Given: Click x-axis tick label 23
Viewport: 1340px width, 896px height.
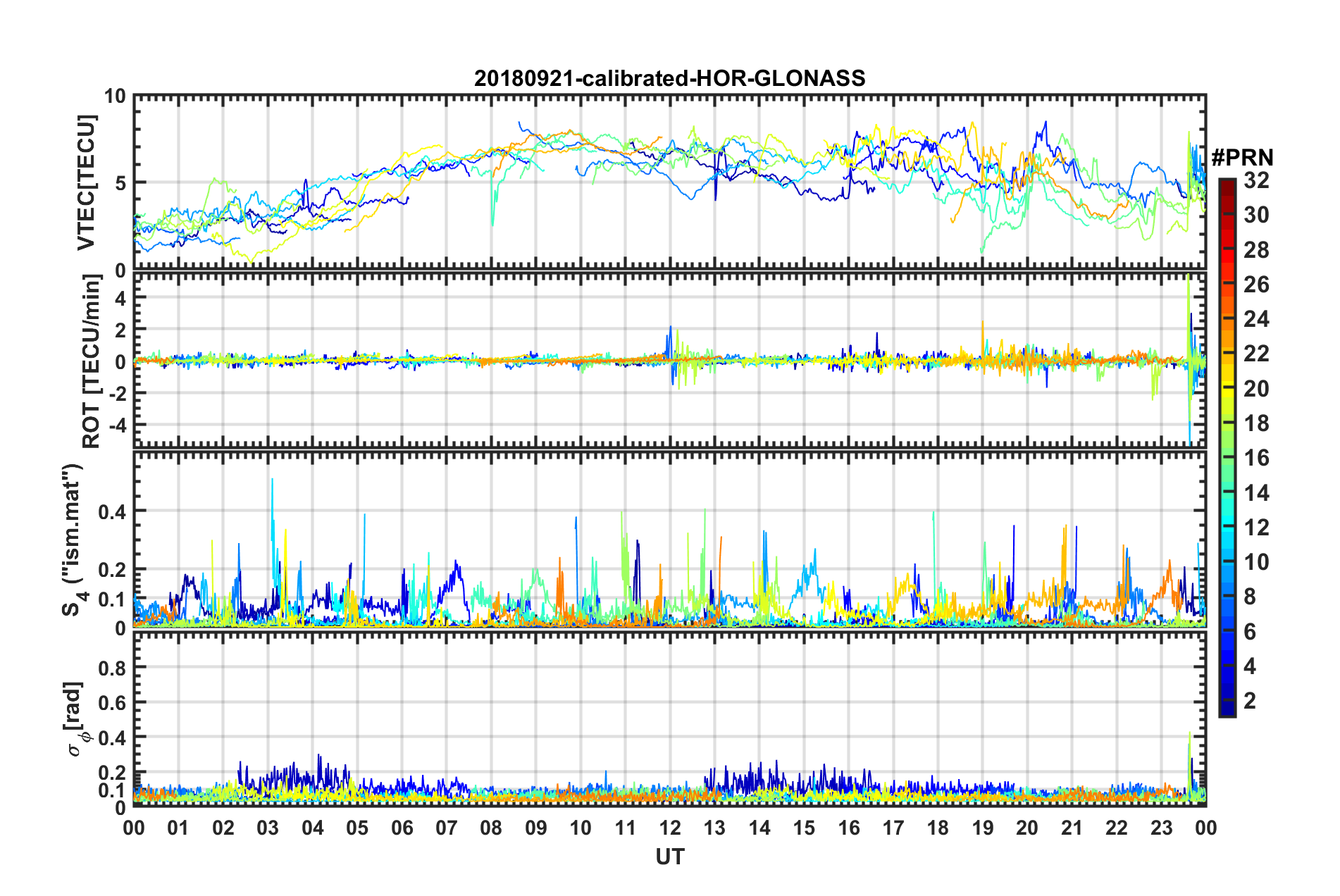Looking at the screenshot, I should click(x=1162, y=828).
